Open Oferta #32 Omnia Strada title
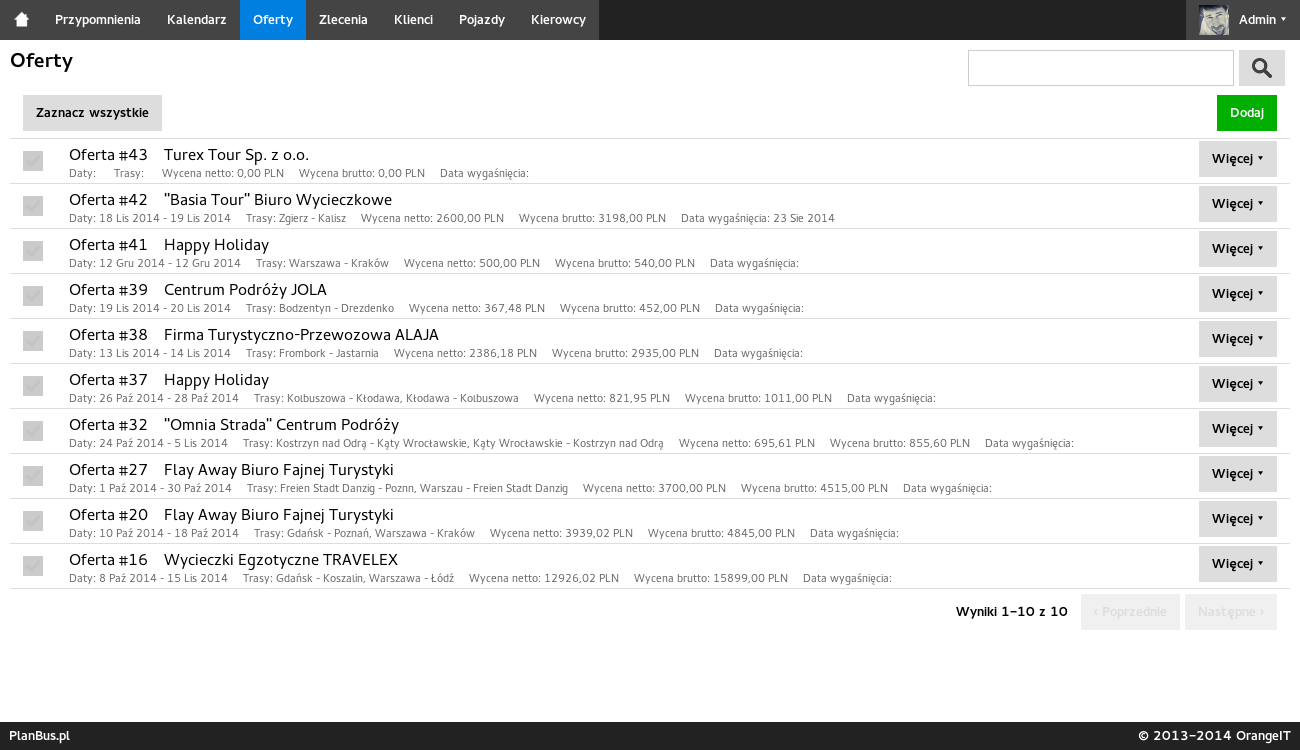Screen dimensions: 1300x750 [x=234, y=425]
